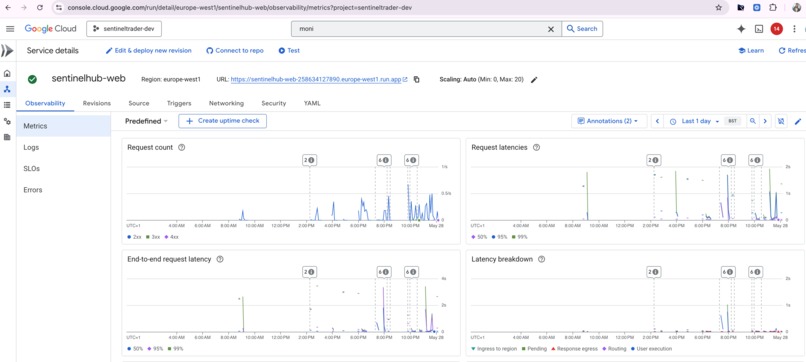The width and height of the screenshot is (806, 362).
Task: Open the browser extensions puzzle icon
Action: click(773, 8)
